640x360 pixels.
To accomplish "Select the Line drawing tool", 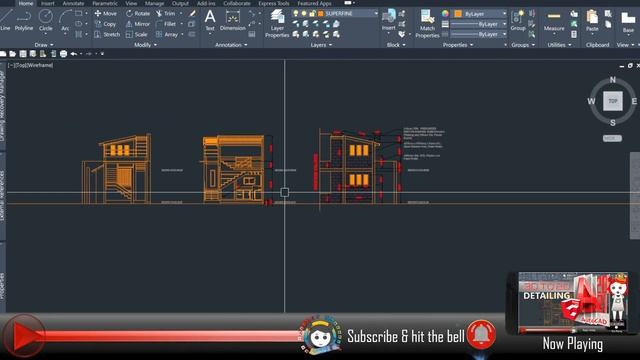I will [x=5, y=20].
